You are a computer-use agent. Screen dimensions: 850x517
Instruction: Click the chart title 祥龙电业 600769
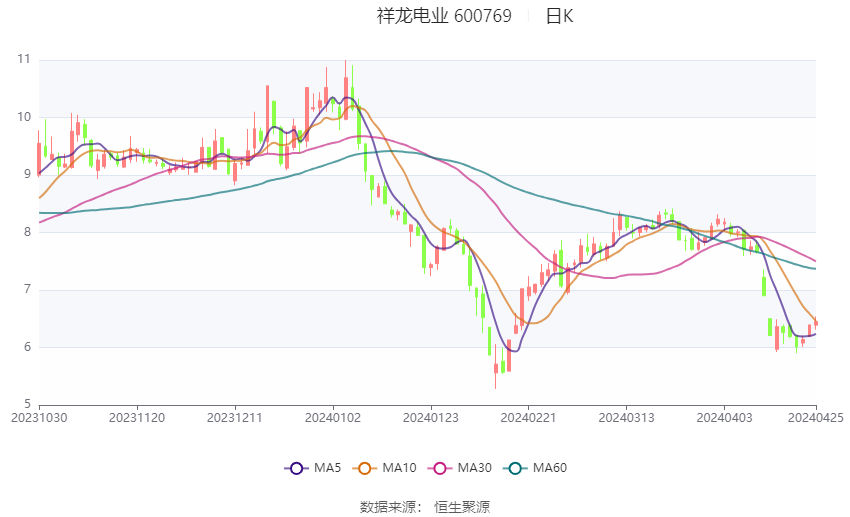coord(444,16)
